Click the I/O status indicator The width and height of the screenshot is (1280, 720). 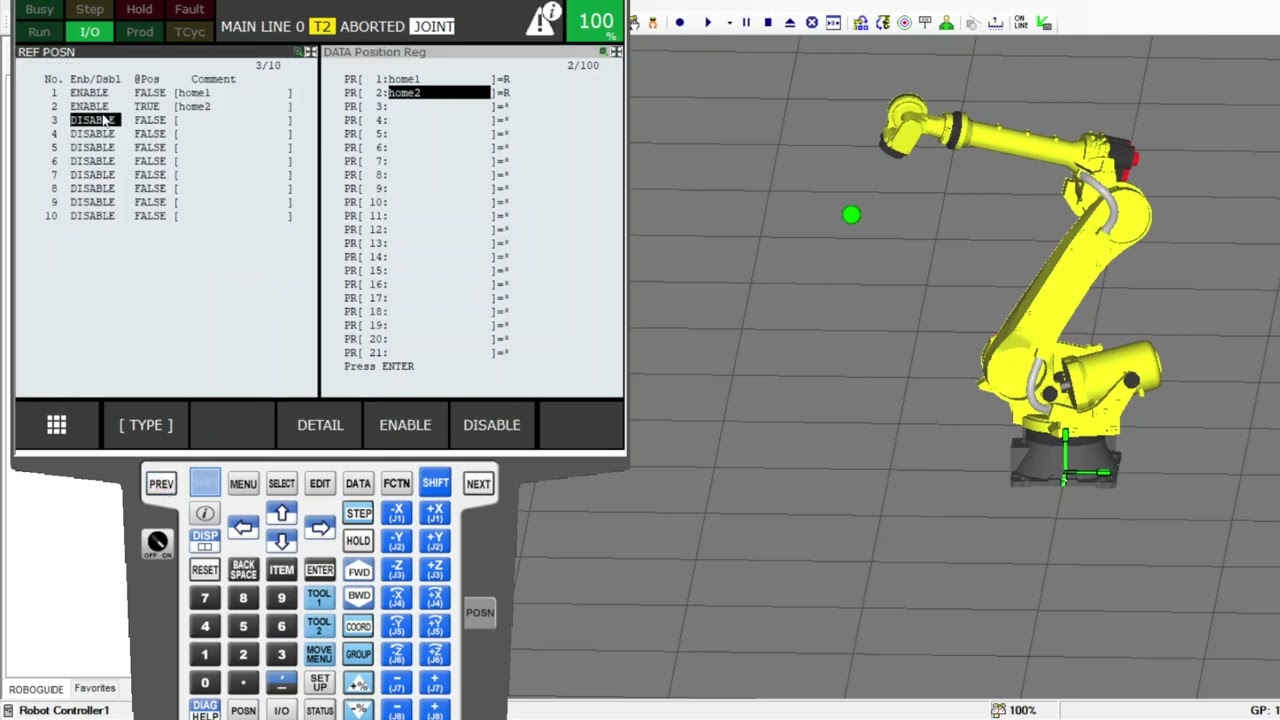[90, 32]
